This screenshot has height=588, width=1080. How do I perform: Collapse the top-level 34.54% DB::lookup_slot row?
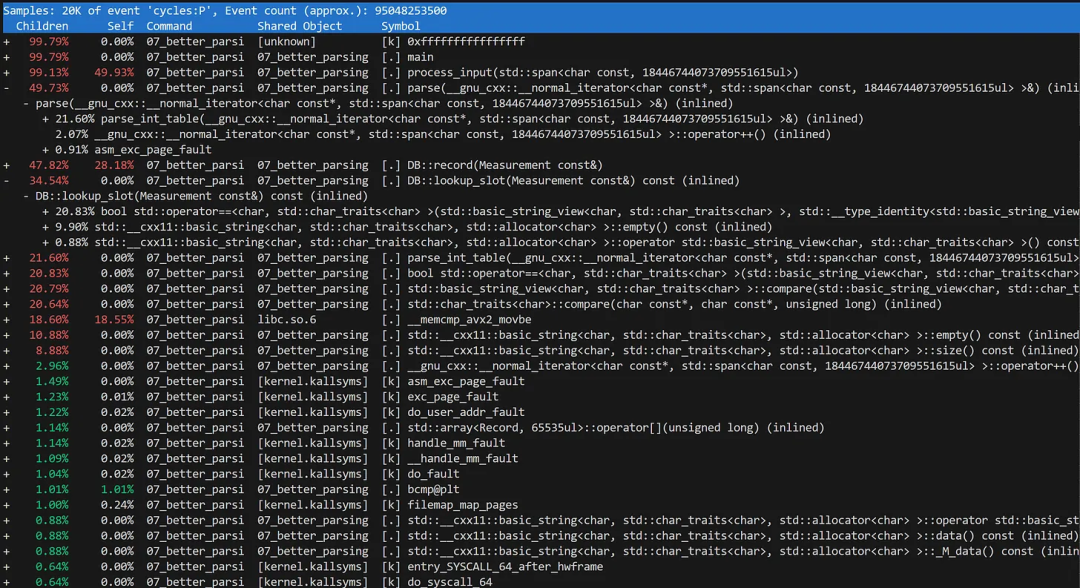pos(6,180)
